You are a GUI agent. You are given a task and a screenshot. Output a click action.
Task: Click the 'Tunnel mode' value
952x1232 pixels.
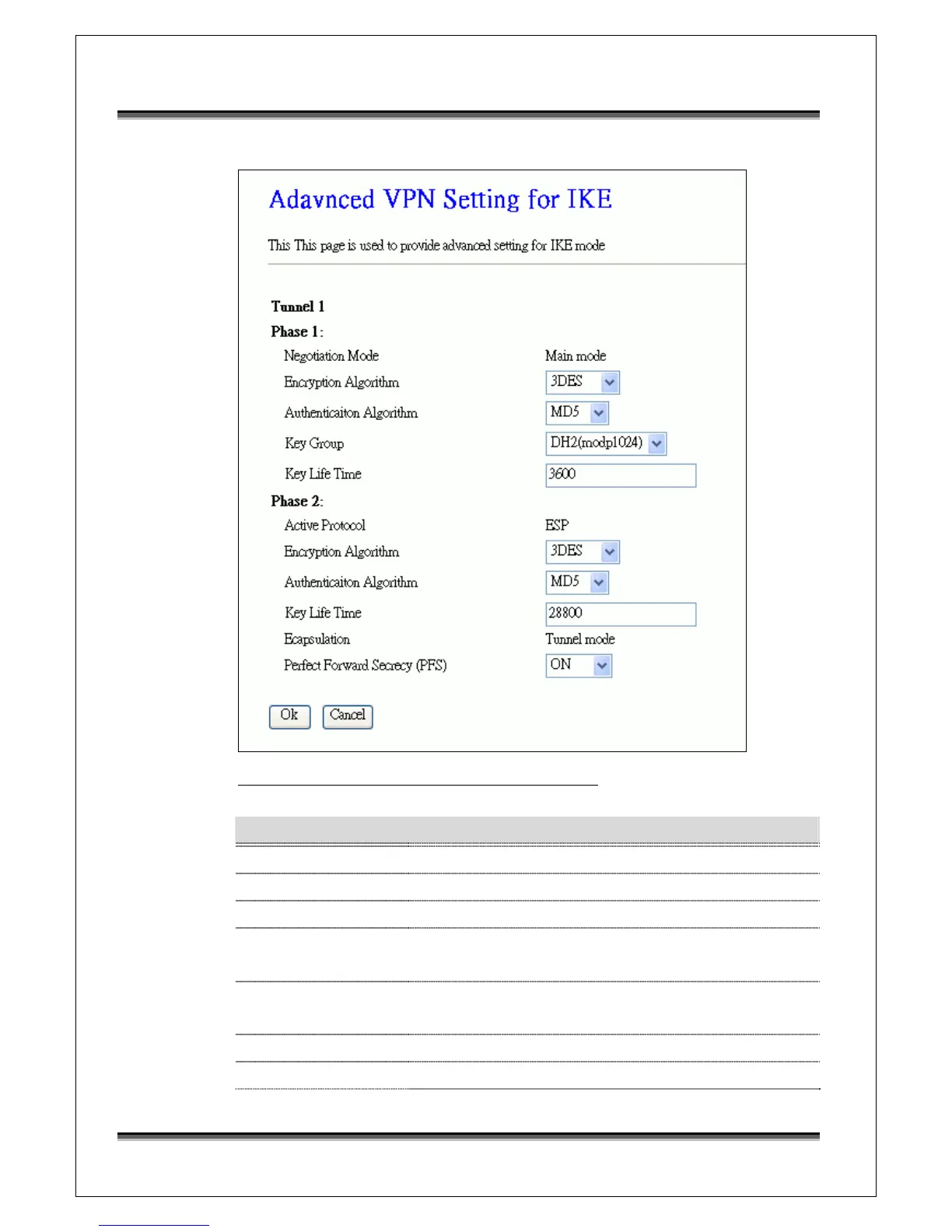tap(580, 639)
